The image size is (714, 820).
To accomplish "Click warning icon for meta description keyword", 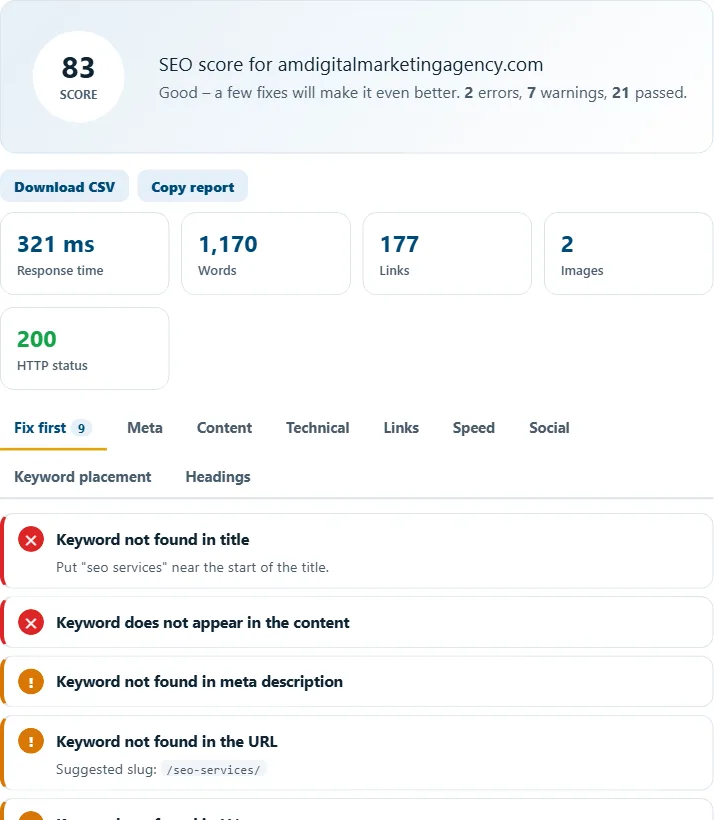I will click(x=31, y=682).
